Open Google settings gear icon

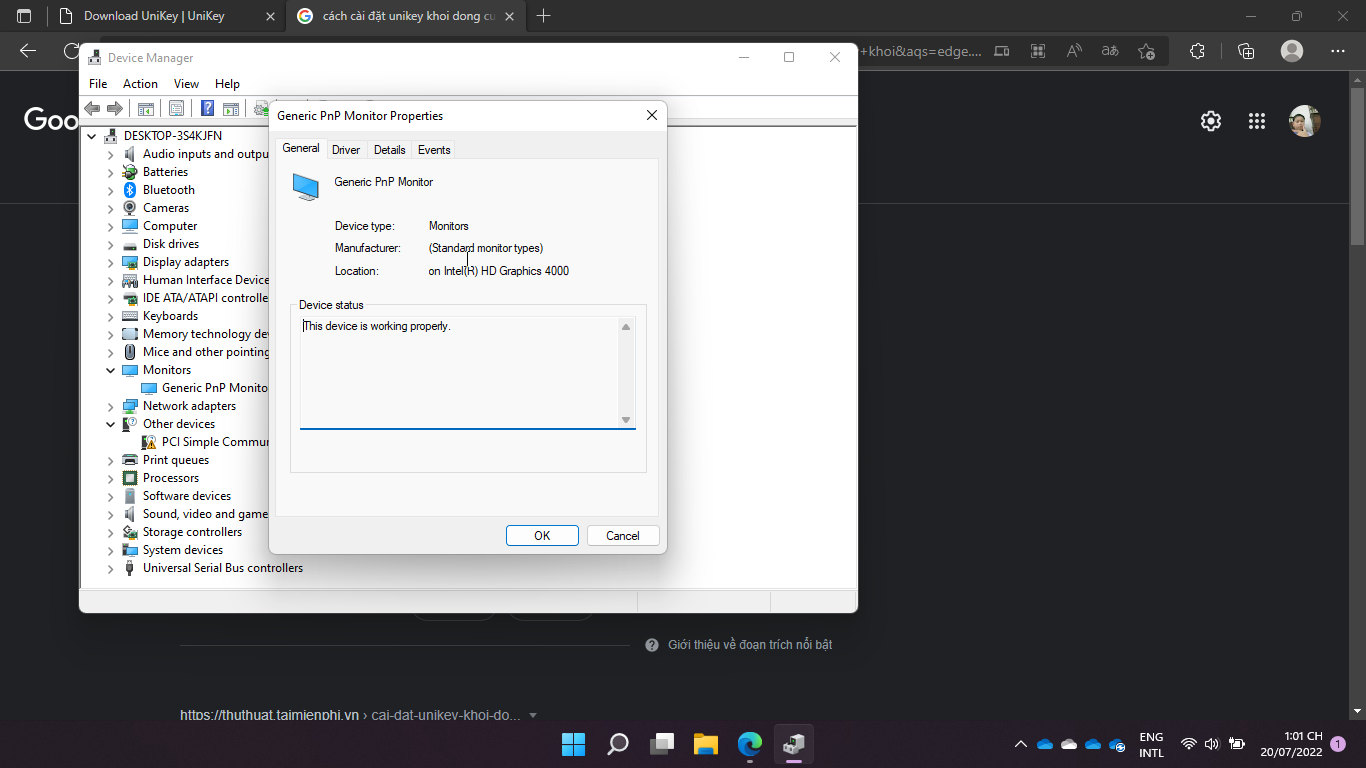click(1211, 121)
